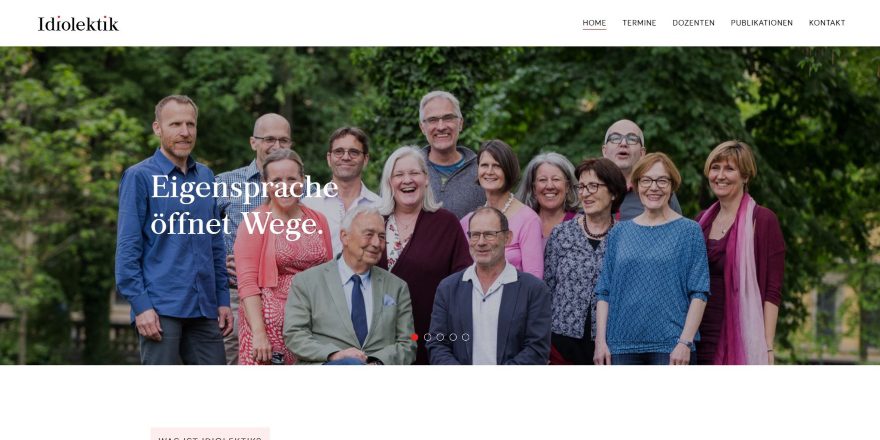The height and width of the screenshot is (440, 880).
Task: Click the Idiolektik logo
Action: (79, 24)
